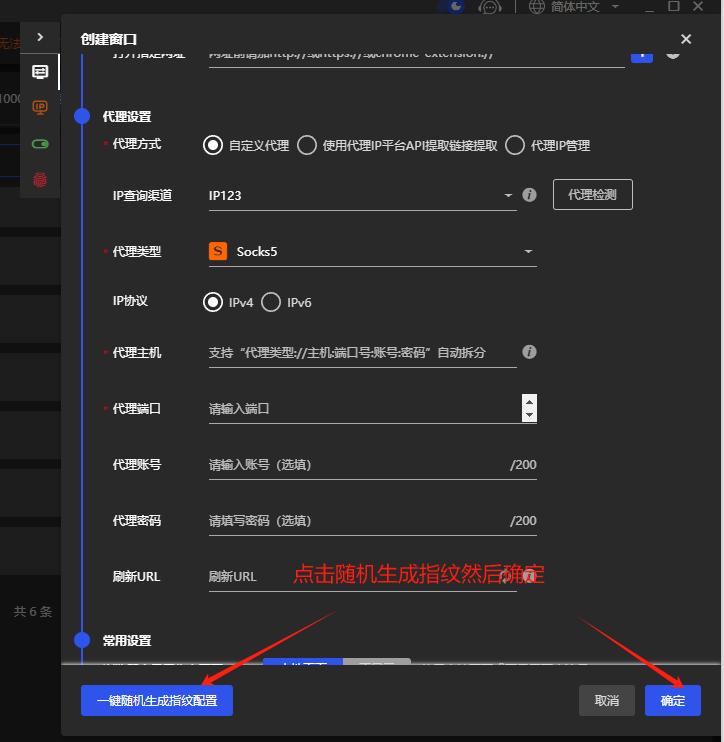724x742 pixels.
Task: Click the 共 6 条 count text
Action: point(33,611)
